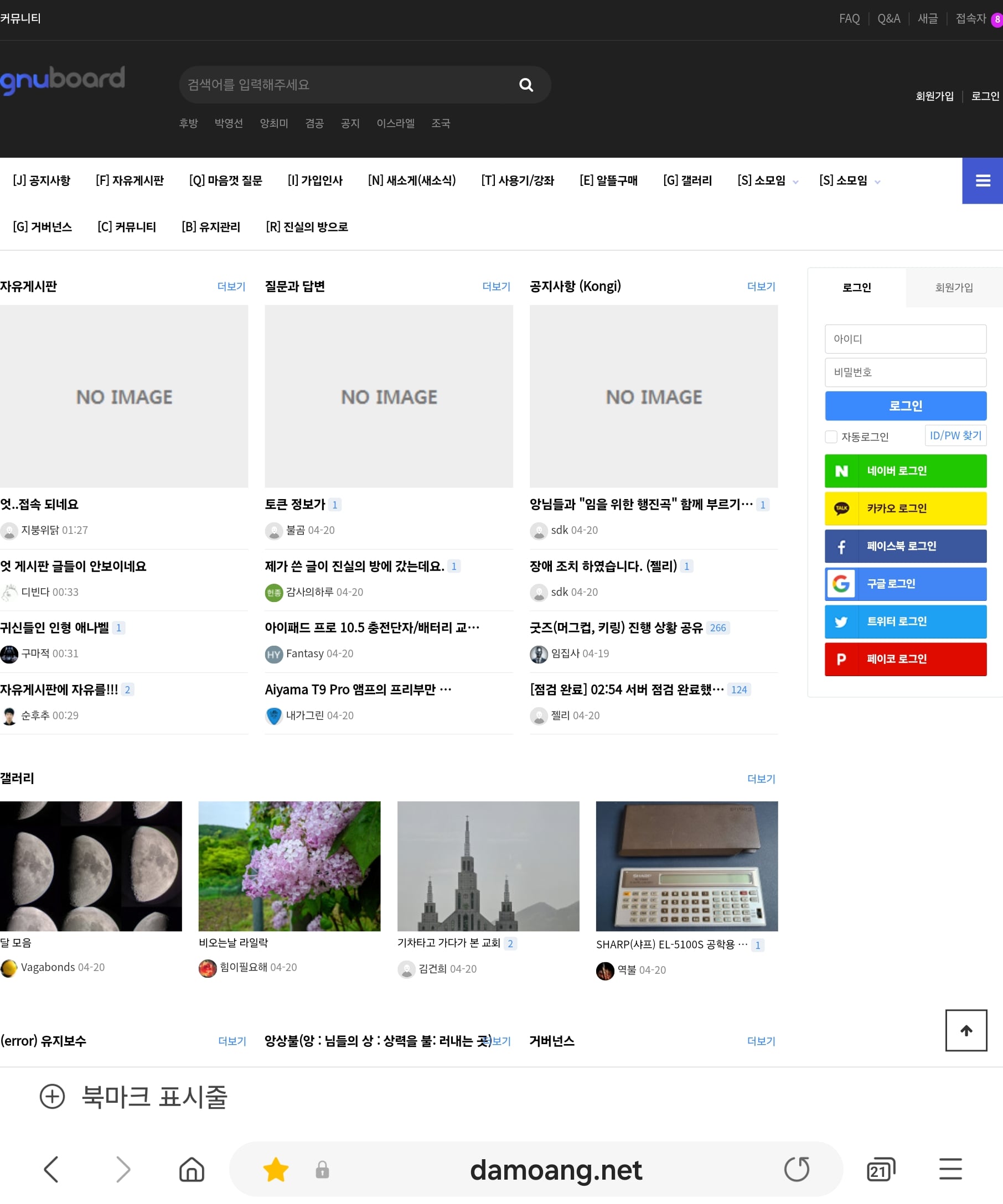Go to browser home icon

pos(192,1169)
